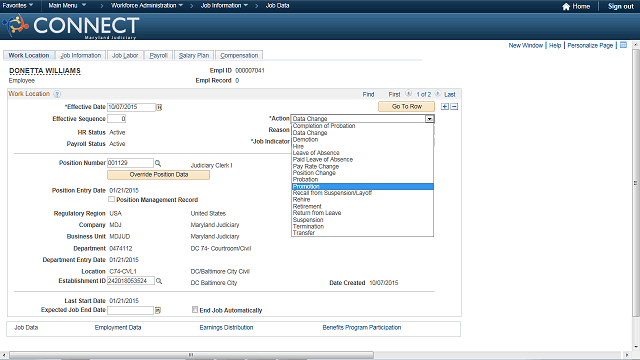Open the Compensation tab

239,56
